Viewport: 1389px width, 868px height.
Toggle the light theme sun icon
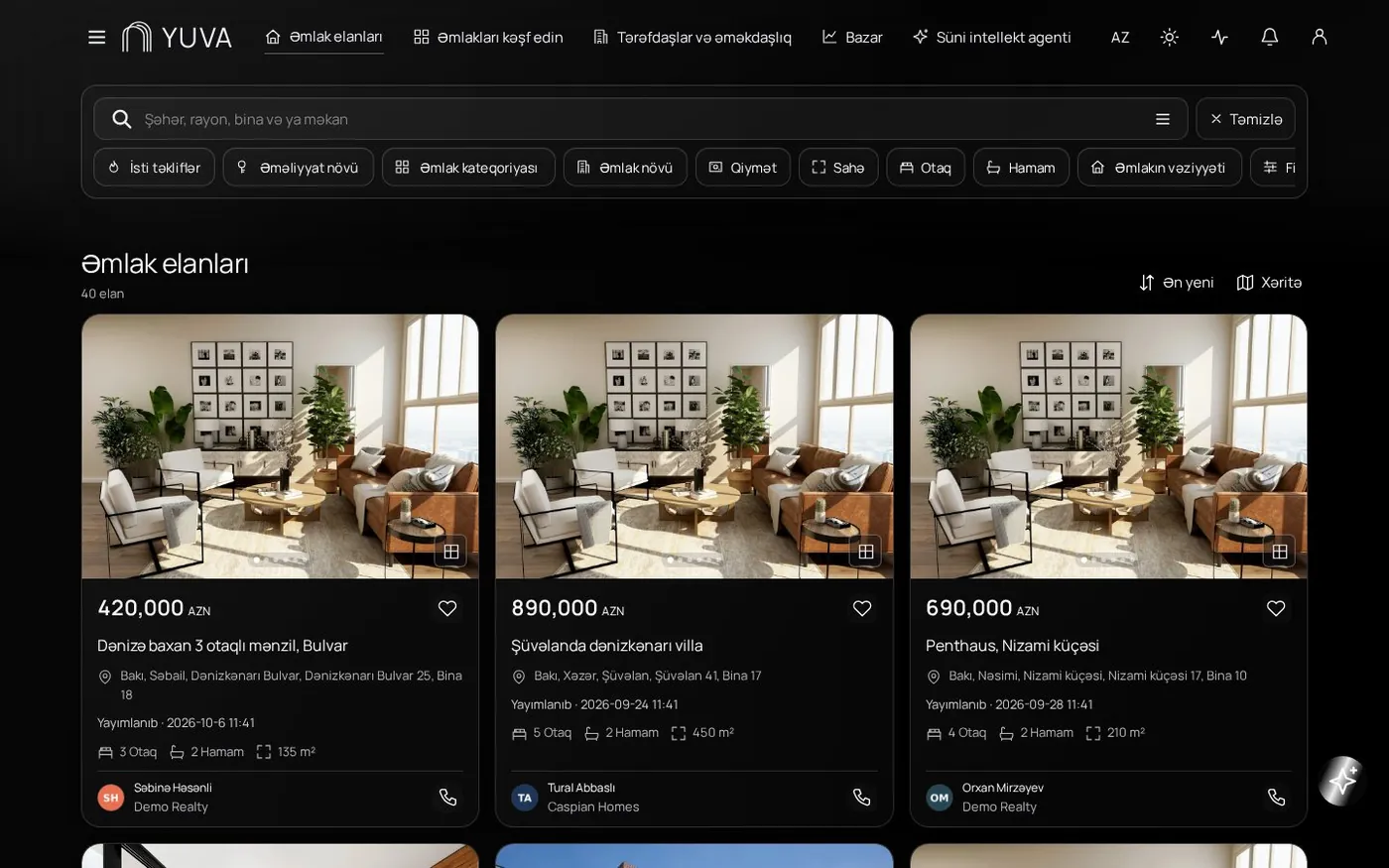pyautogui.click(x=1170, y=37)
